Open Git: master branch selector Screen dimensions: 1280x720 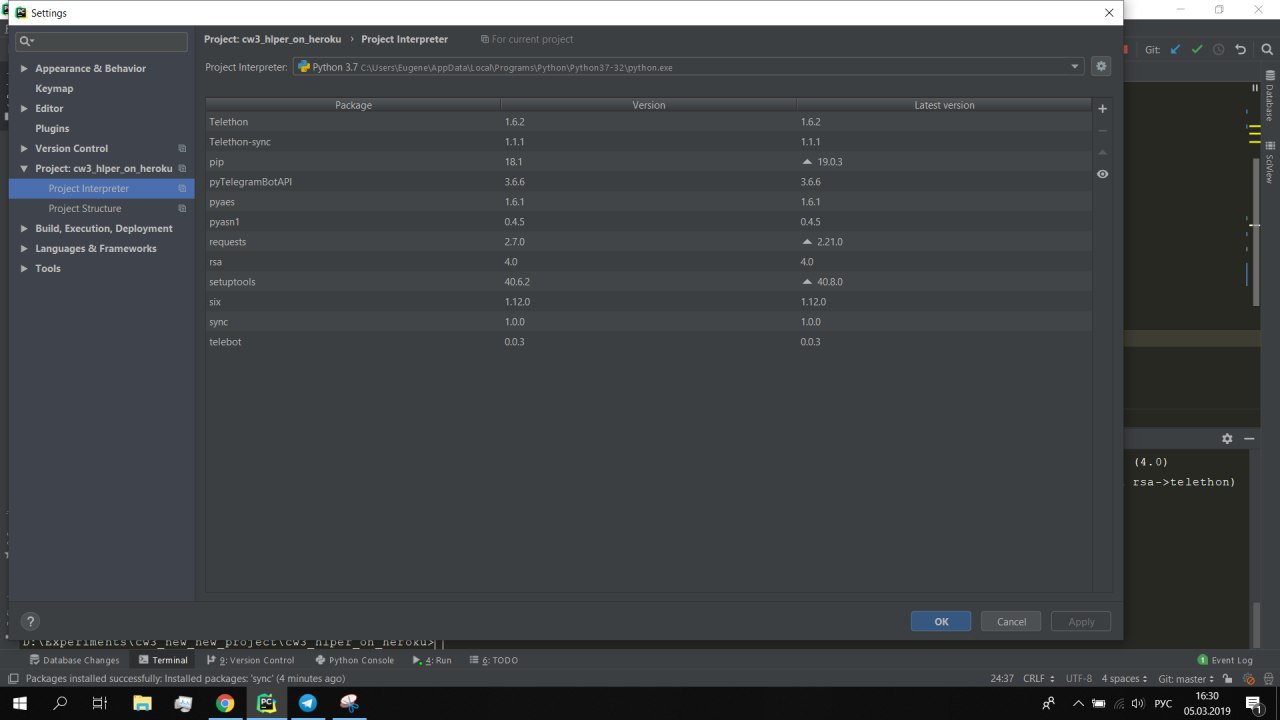[1187, 678]
